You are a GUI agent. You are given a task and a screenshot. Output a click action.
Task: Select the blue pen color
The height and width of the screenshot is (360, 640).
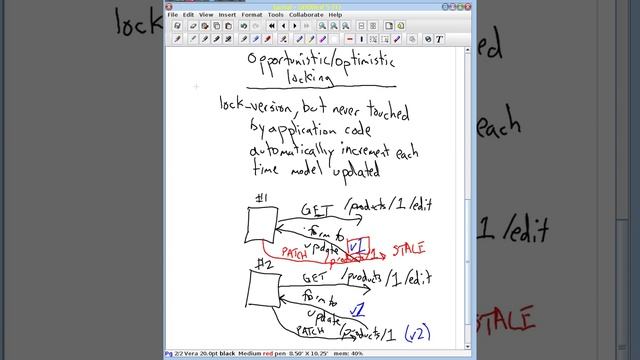[256, 39]
